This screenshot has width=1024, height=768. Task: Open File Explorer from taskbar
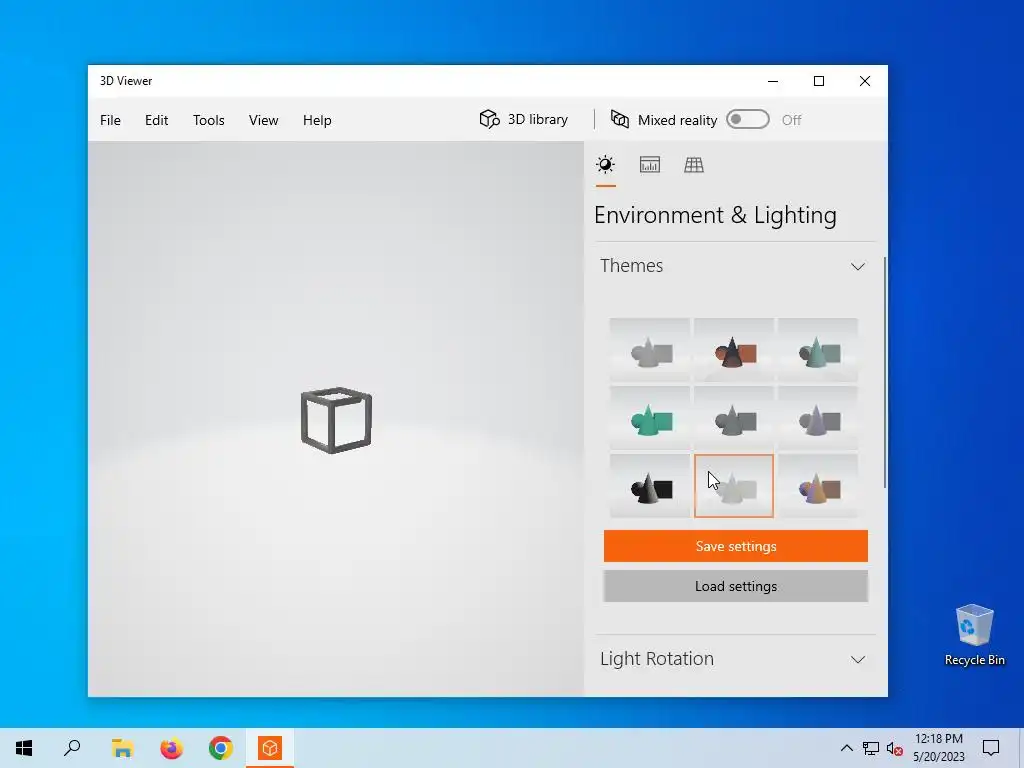pos(122,748)
